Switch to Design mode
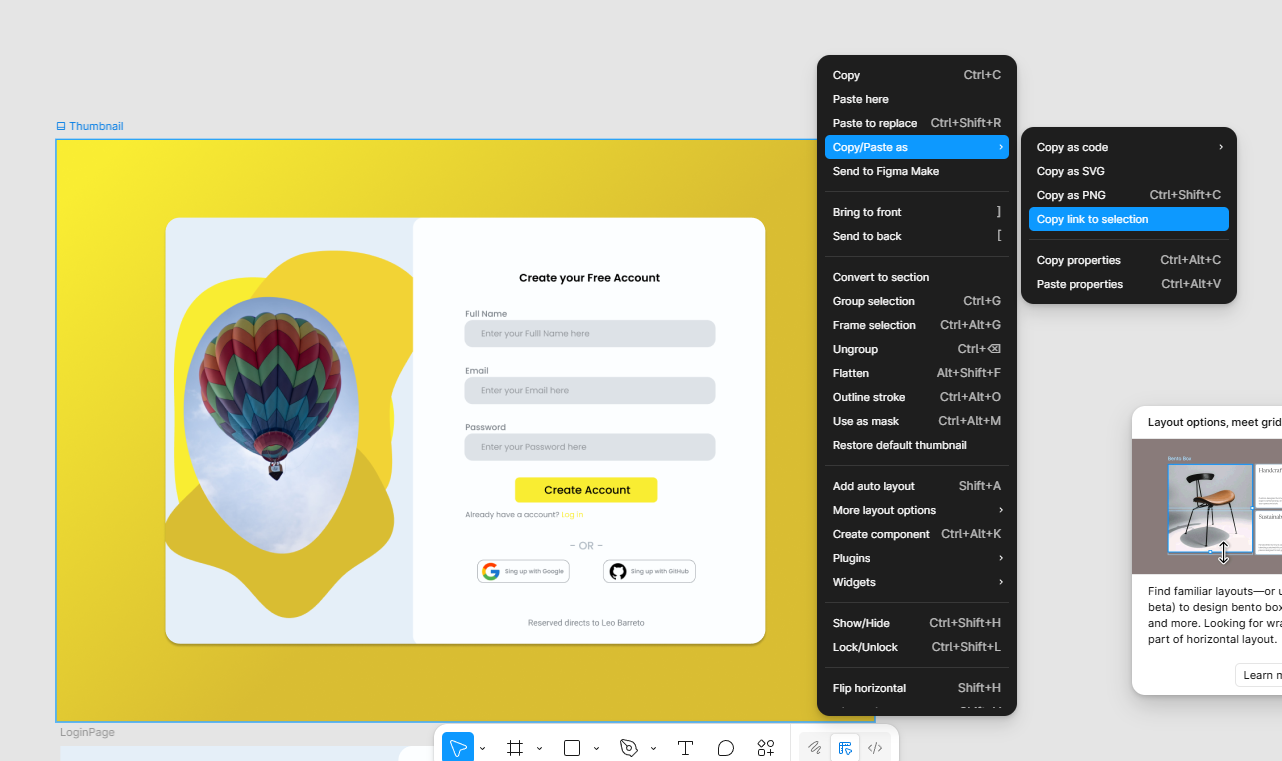 pos(845,748)
